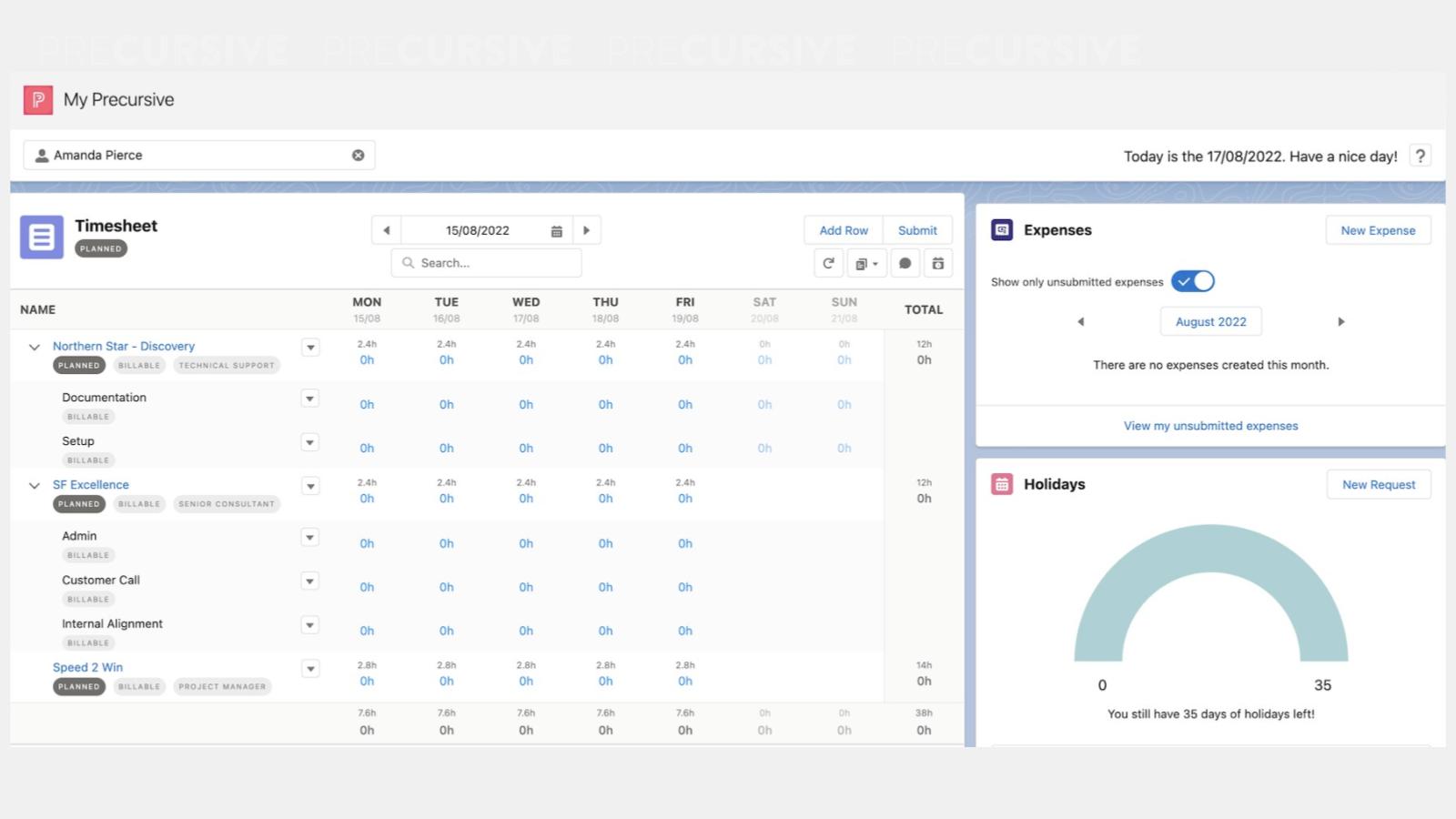
Task: Go to previous expenses month
Action: point(1081,322)
